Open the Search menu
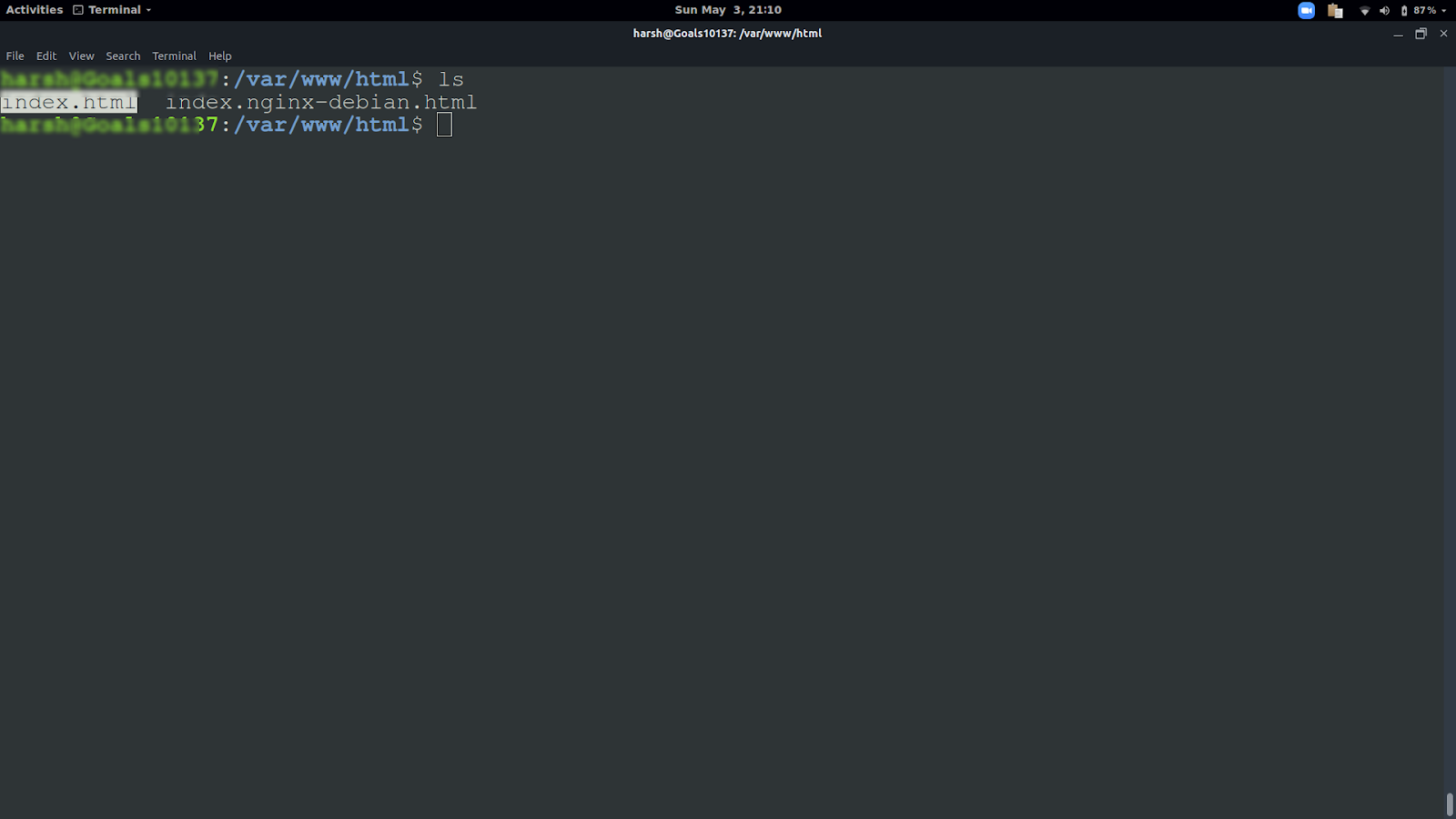This screenshot has height=819, width=1456. (123, 56)
